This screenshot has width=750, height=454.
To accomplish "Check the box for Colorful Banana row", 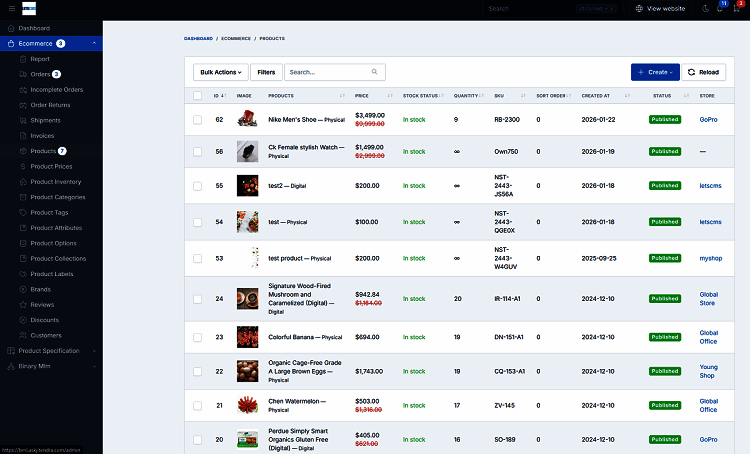I will (198, 337).
